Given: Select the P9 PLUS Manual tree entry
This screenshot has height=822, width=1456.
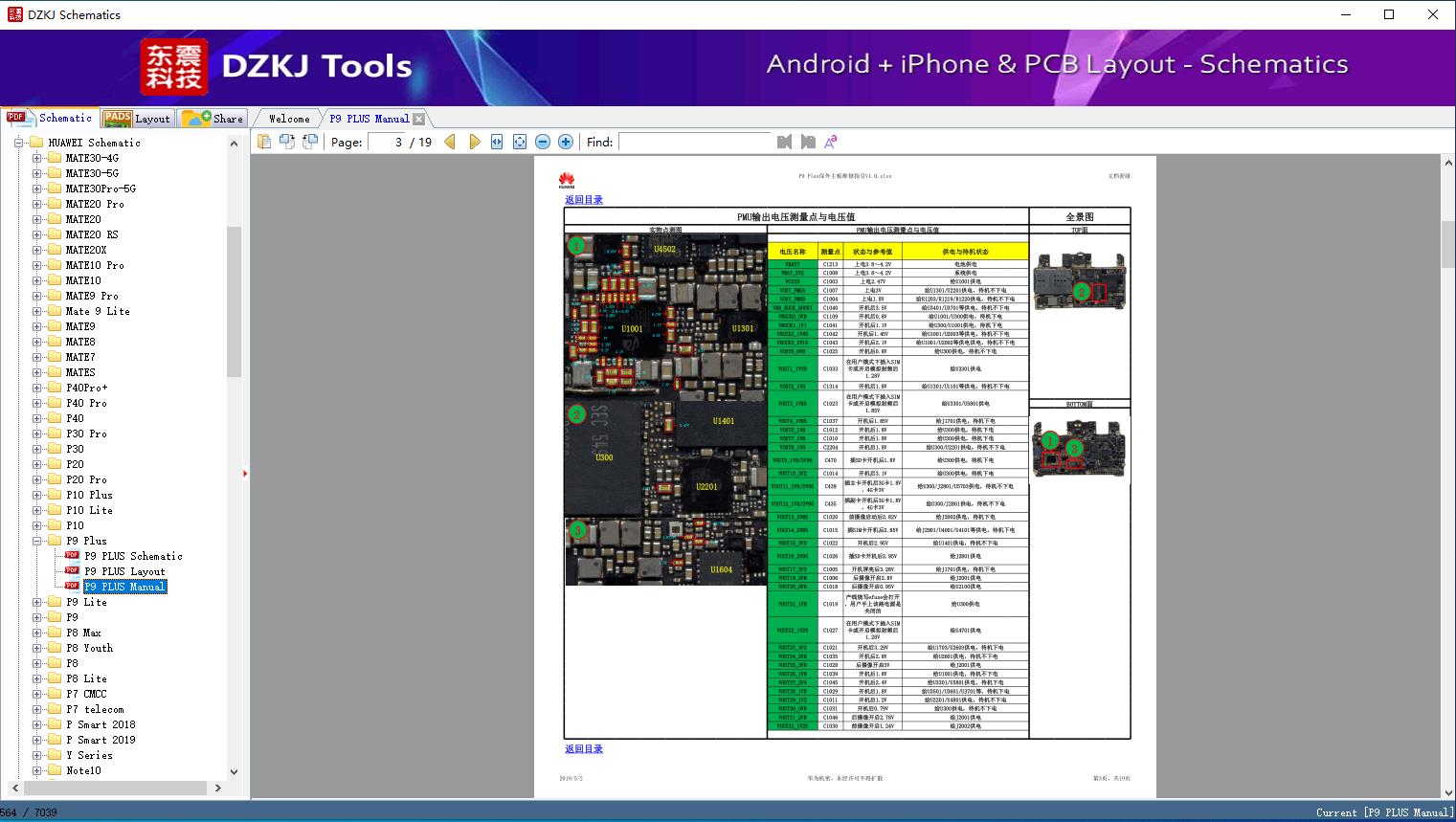Looking at the screenshot, I should click(x=124, y=587).
